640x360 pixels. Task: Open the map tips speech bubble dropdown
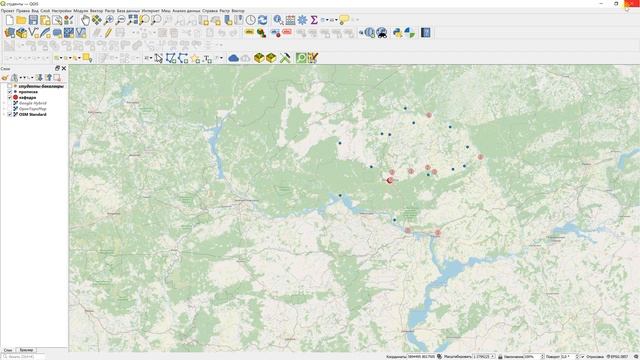[x=344, y=20]
